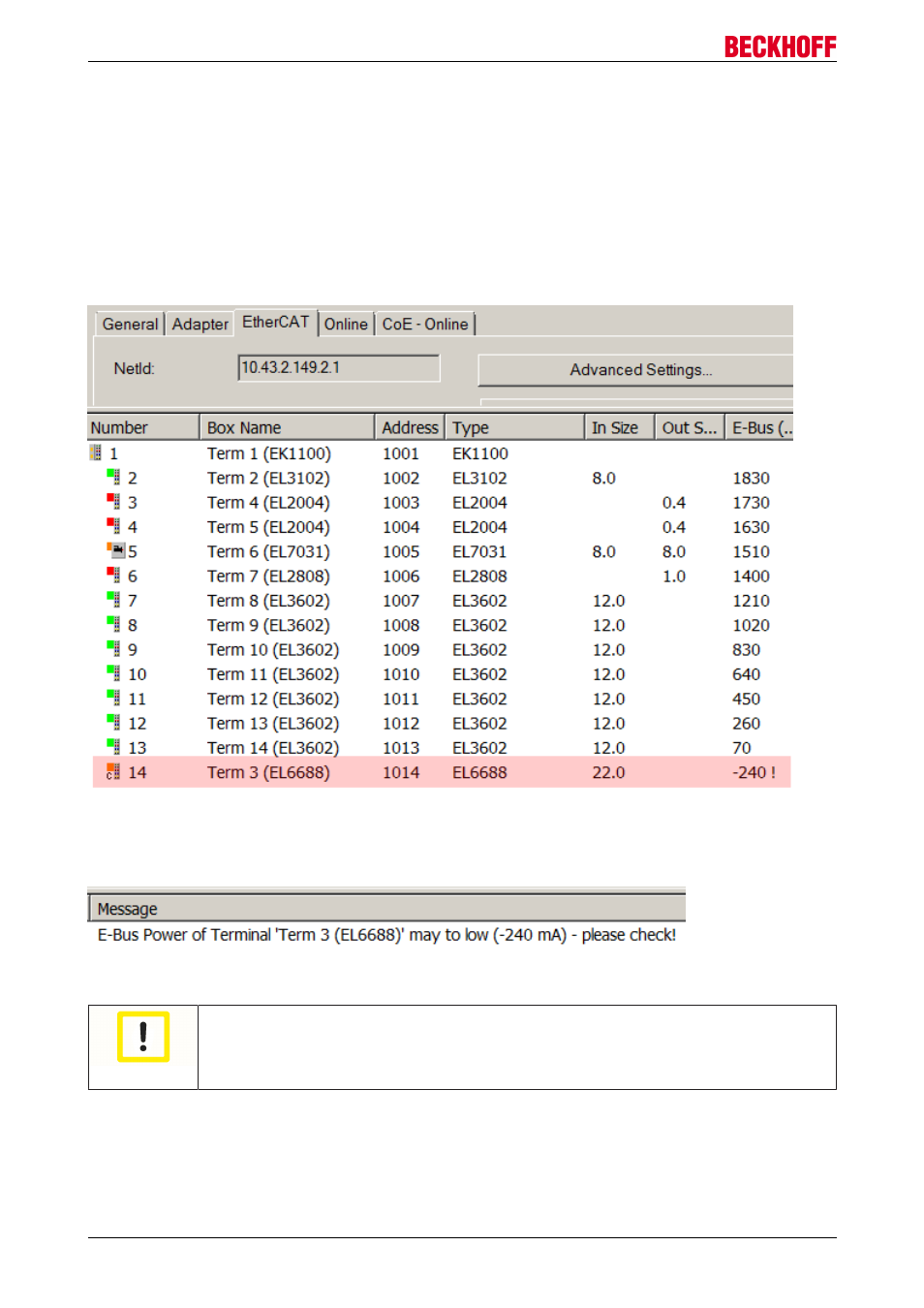This screenshot has width=924, height=1308.
Task: Click the Out Size value 1.0
Action: pyautogui.click(x=674, y=576)
